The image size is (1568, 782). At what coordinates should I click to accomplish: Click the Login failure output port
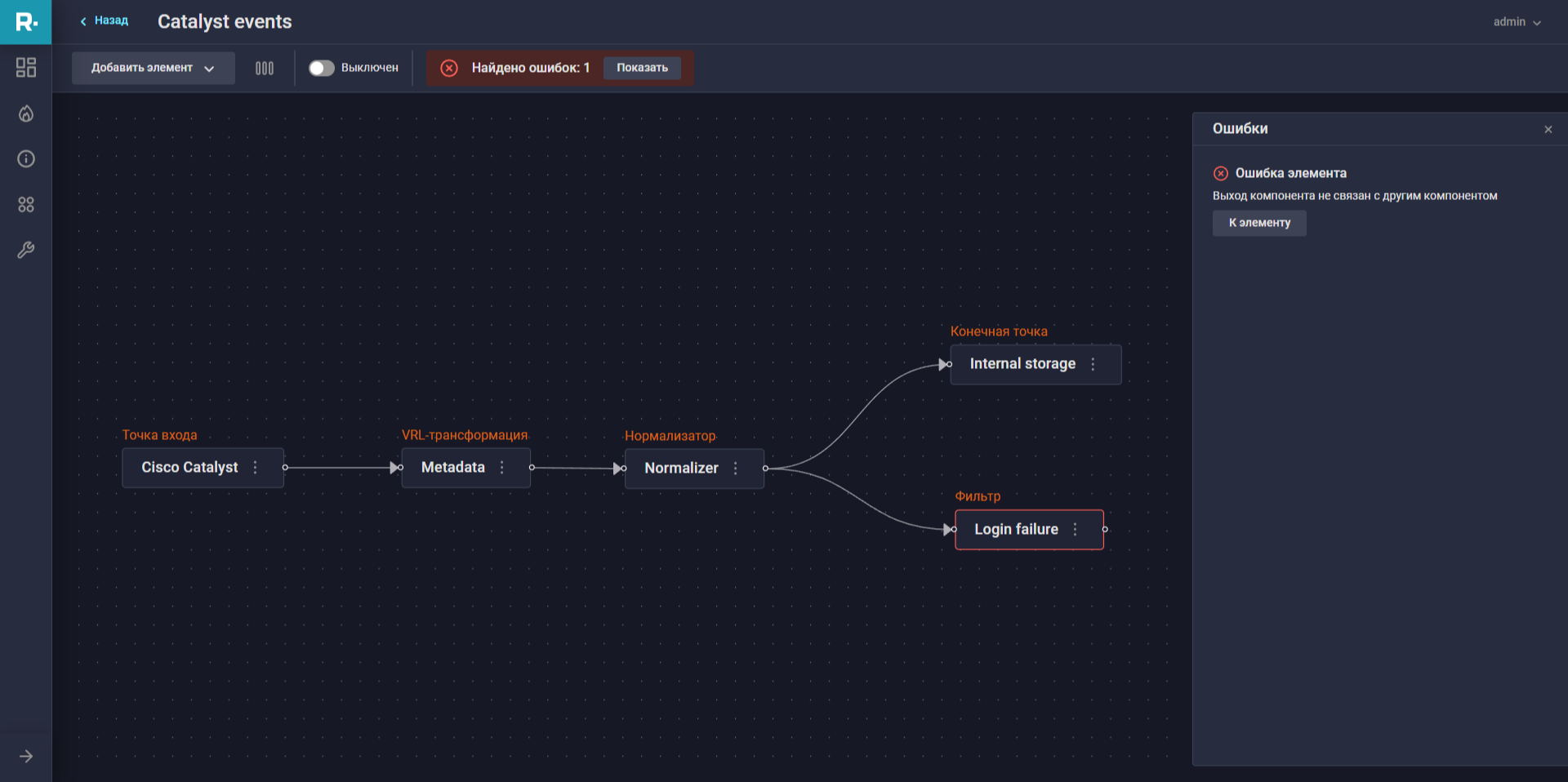point(1105,530)
